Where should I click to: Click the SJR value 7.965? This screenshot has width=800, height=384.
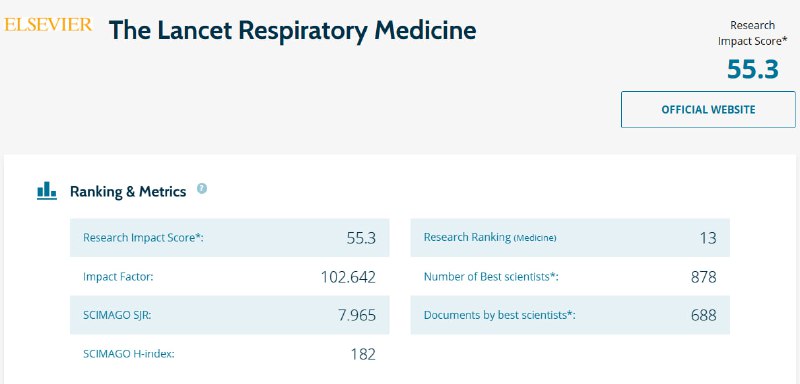[x=357, y=315]
